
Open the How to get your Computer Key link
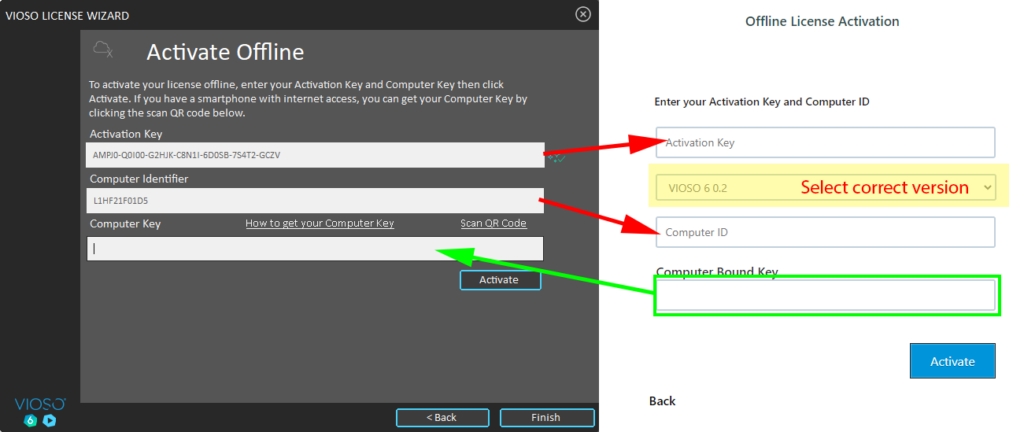[x=320, y=224]
